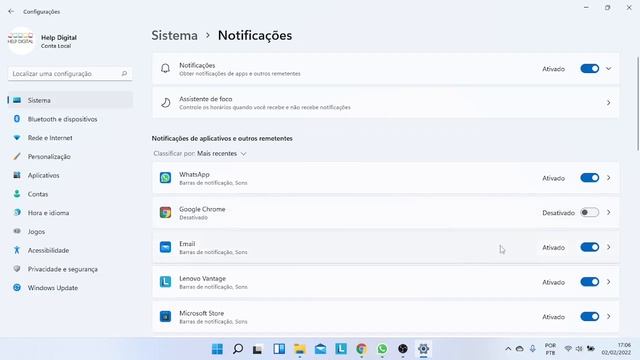This screenshot has width=640, height=360.
Task: Open Contas settings
Action: [x=70, y=194]
